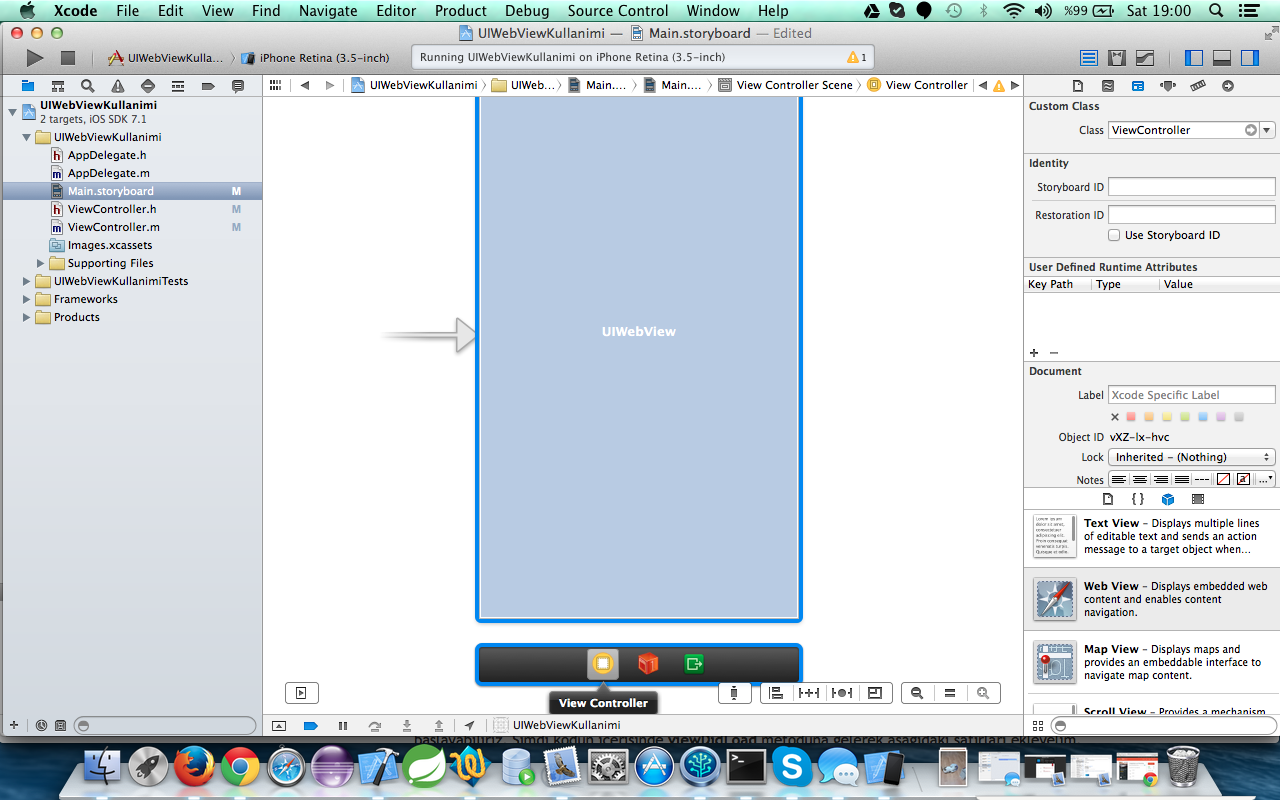1280x800 pixels.
Task: Click the Storyboard ID text field
Action: pyautogui.click(x=1191, y=187)
